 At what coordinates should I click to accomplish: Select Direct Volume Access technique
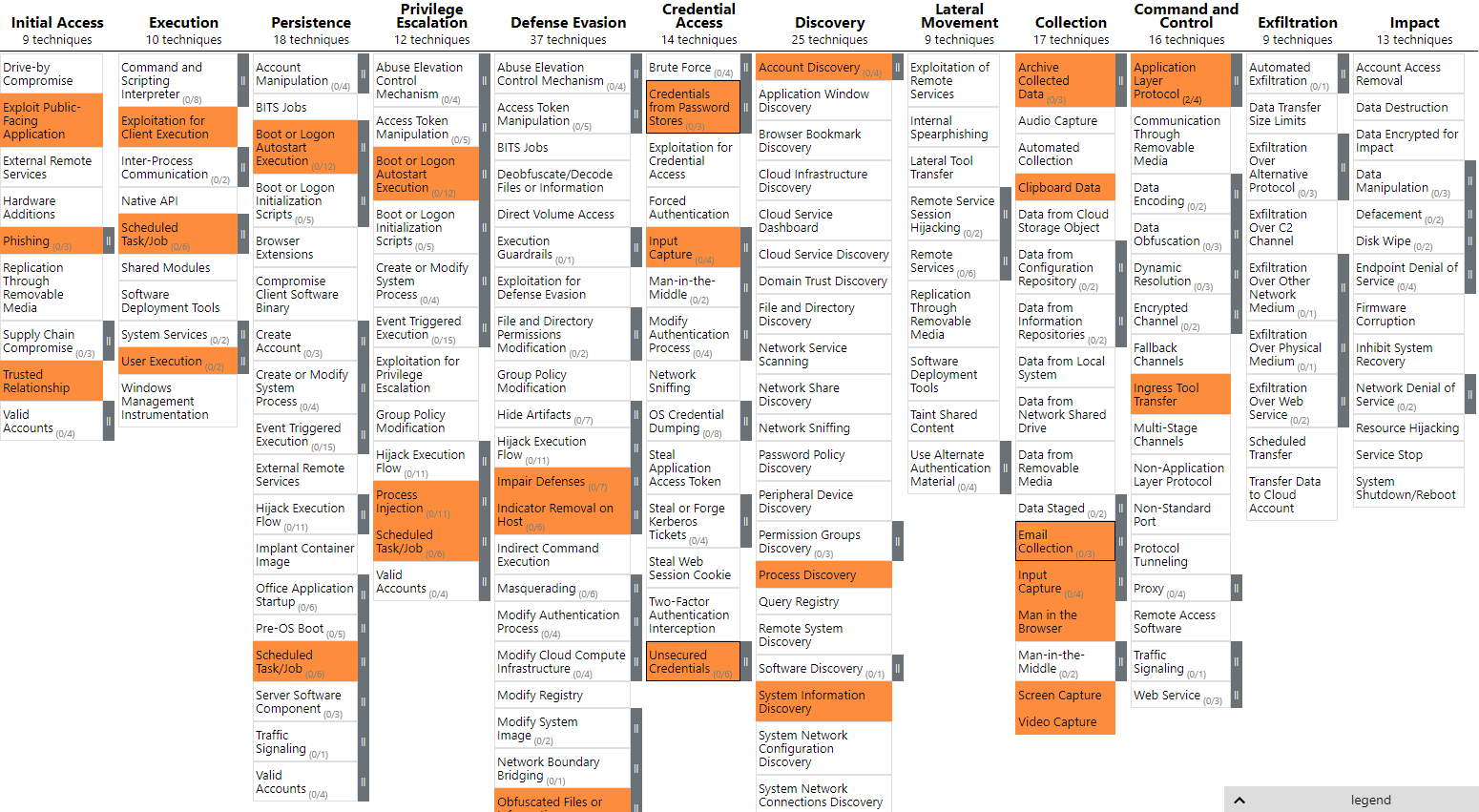point(562,214)
